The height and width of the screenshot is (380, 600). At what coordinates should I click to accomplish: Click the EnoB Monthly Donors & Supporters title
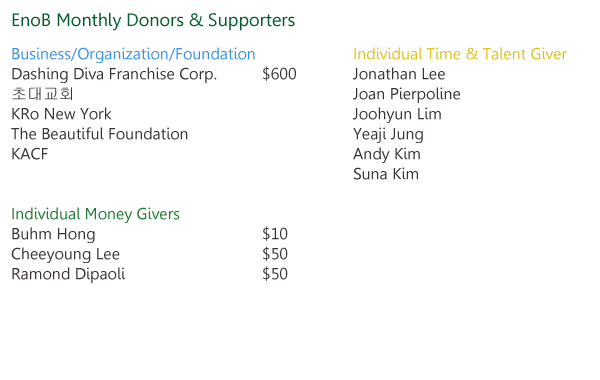(x=153, y=20)
